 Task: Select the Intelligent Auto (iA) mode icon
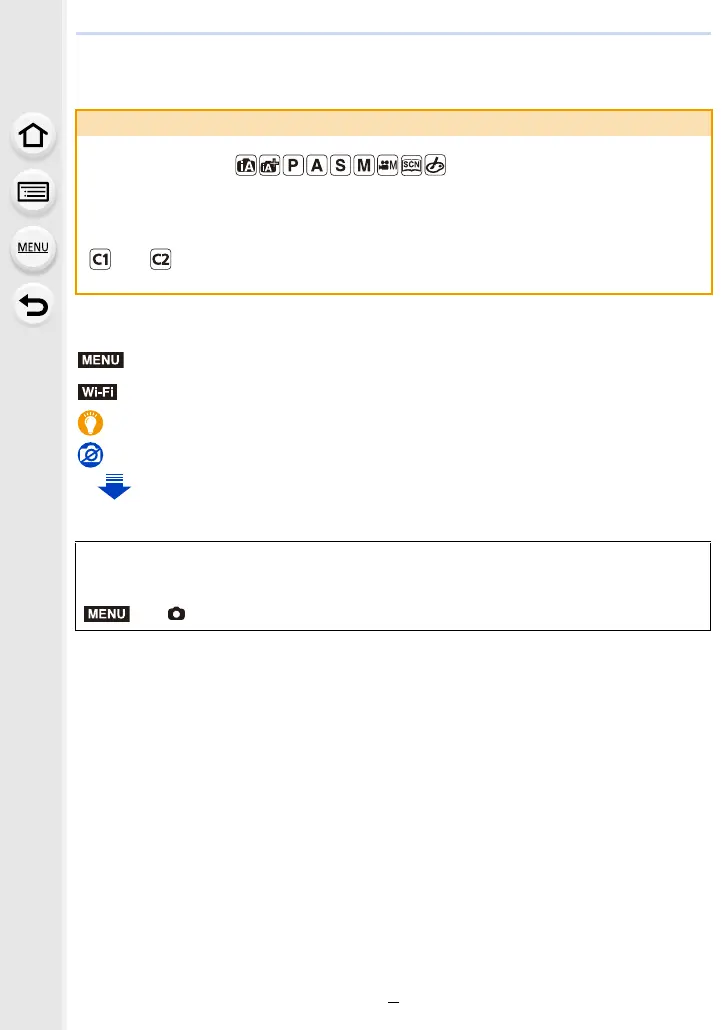[x=246, y=166]
